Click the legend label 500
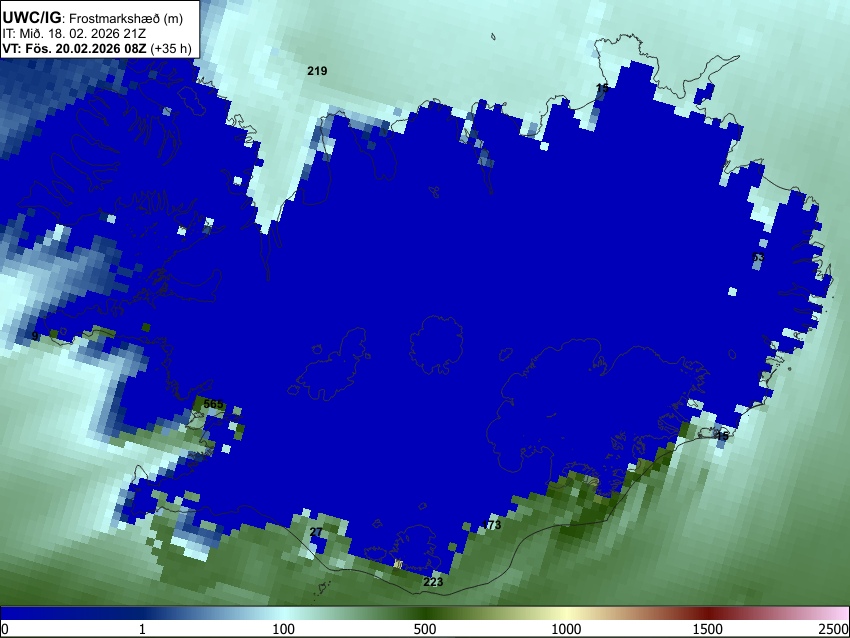The height and width of the screenshot is (638, 850). pyautogui.click(x=425, y=629)
